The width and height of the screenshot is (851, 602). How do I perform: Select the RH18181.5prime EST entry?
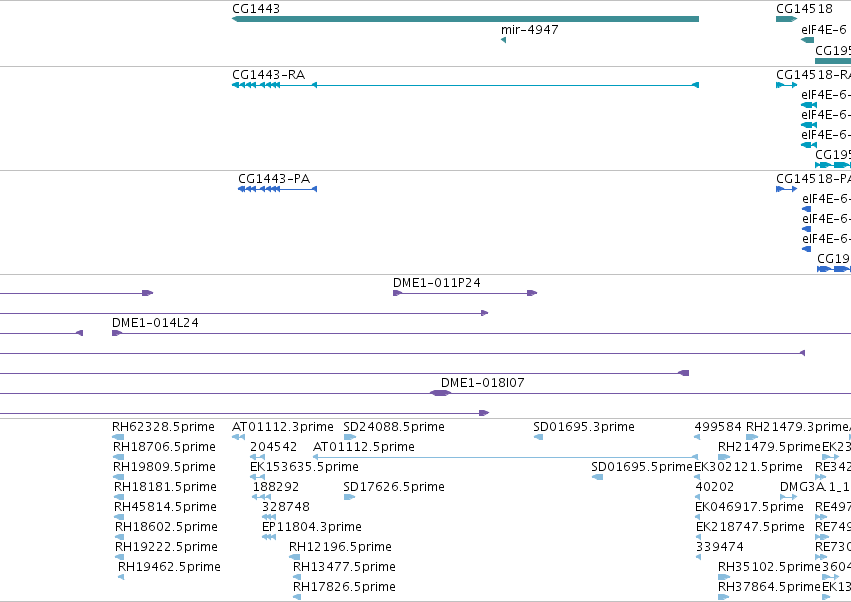(x=165, y=487)
